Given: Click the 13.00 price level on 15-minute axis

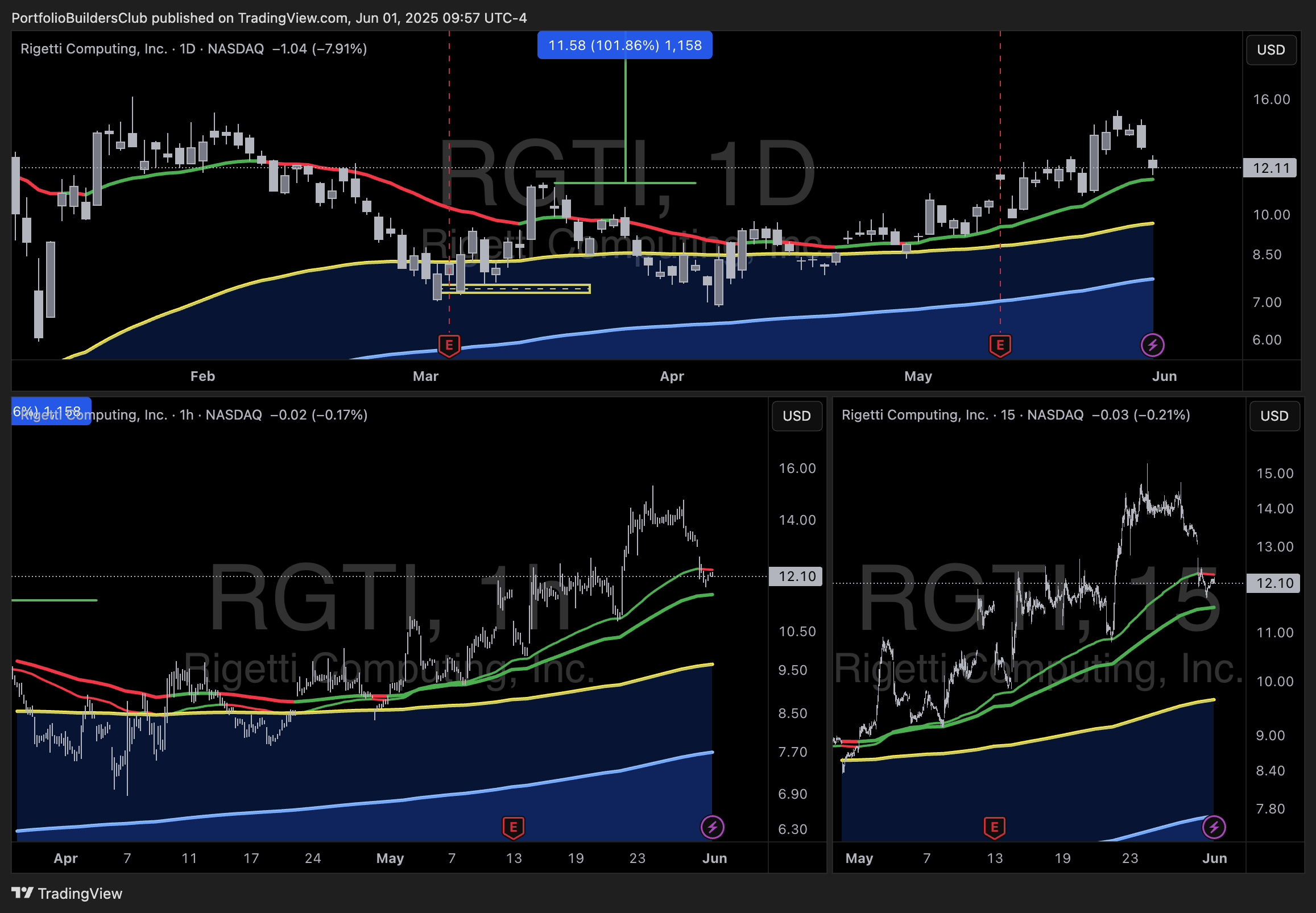Looking at the screenshot, I should (1275, 547).
